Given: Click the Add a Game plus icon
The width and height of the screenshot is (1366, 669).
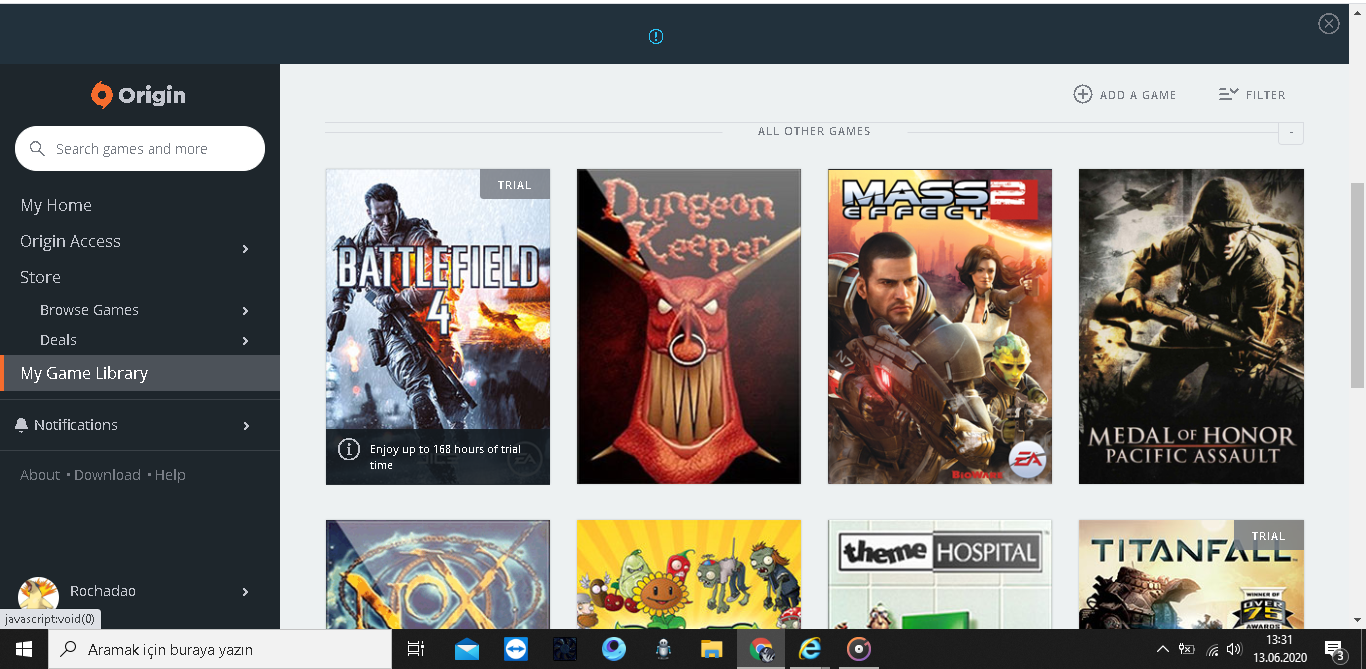Looking at the screenshot, I should [x=1082, y=94].
